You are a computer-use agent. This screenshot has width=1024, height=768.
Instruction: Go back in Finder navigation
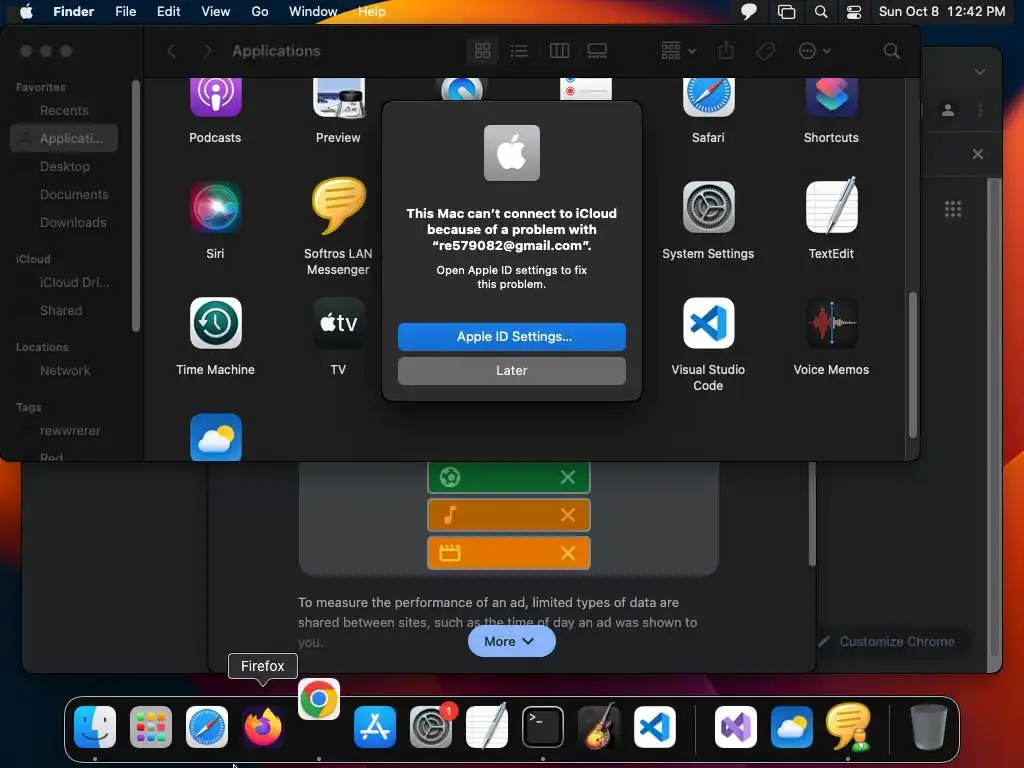[x=172, y=51]
